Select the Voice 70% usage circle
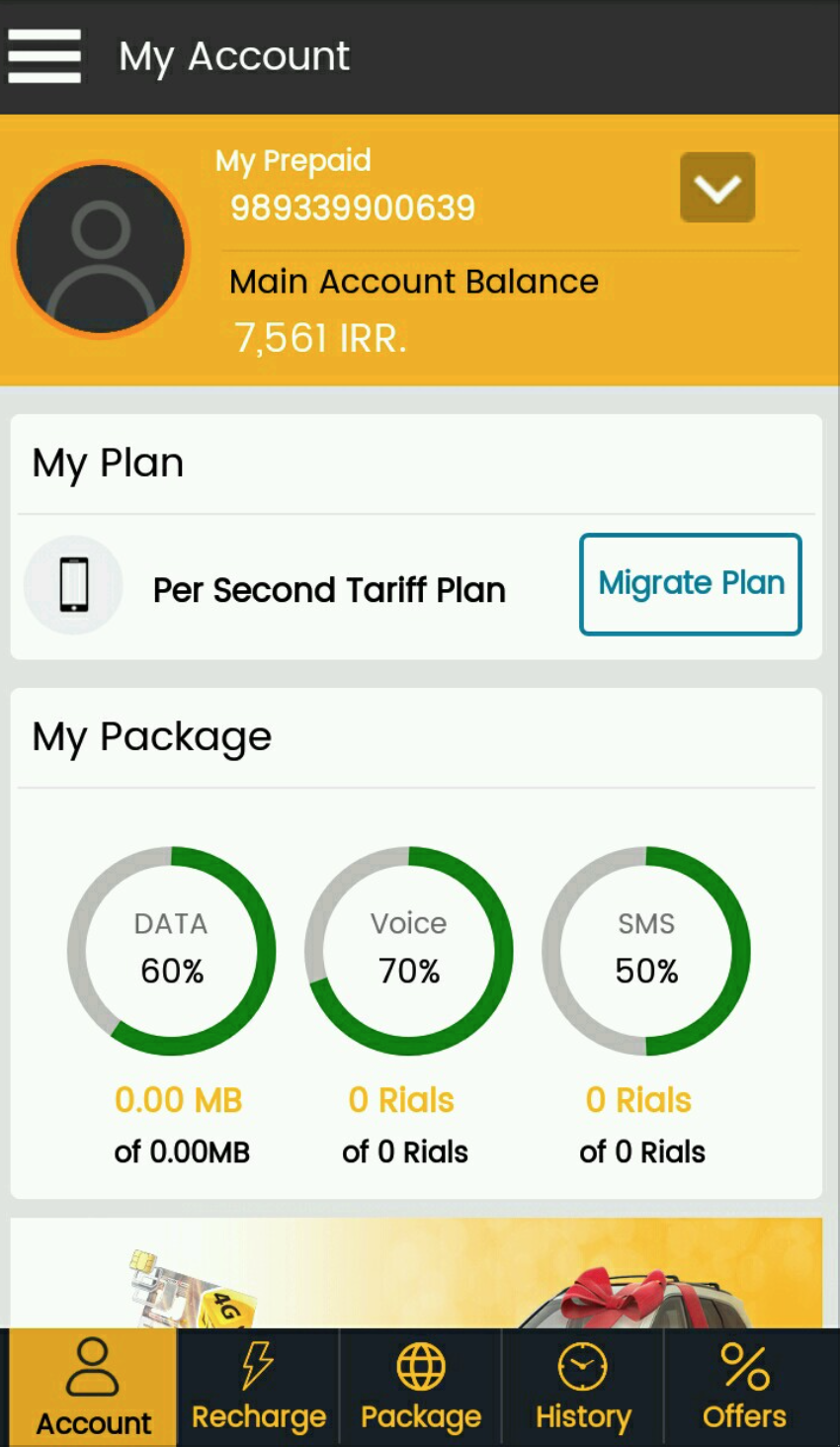840x1447 pixels. click(409, 951)
